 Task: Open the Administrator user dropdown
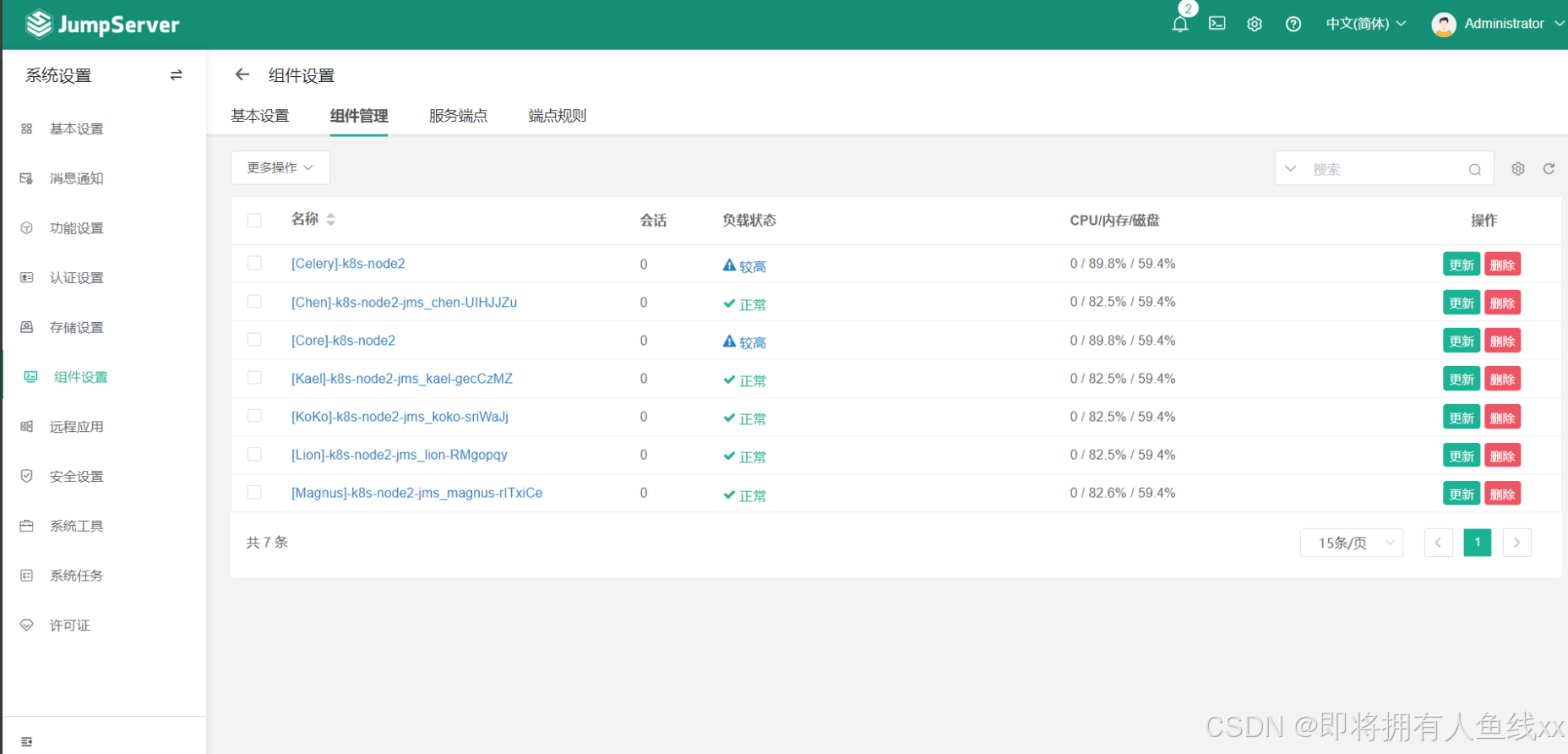point(1514,24)
